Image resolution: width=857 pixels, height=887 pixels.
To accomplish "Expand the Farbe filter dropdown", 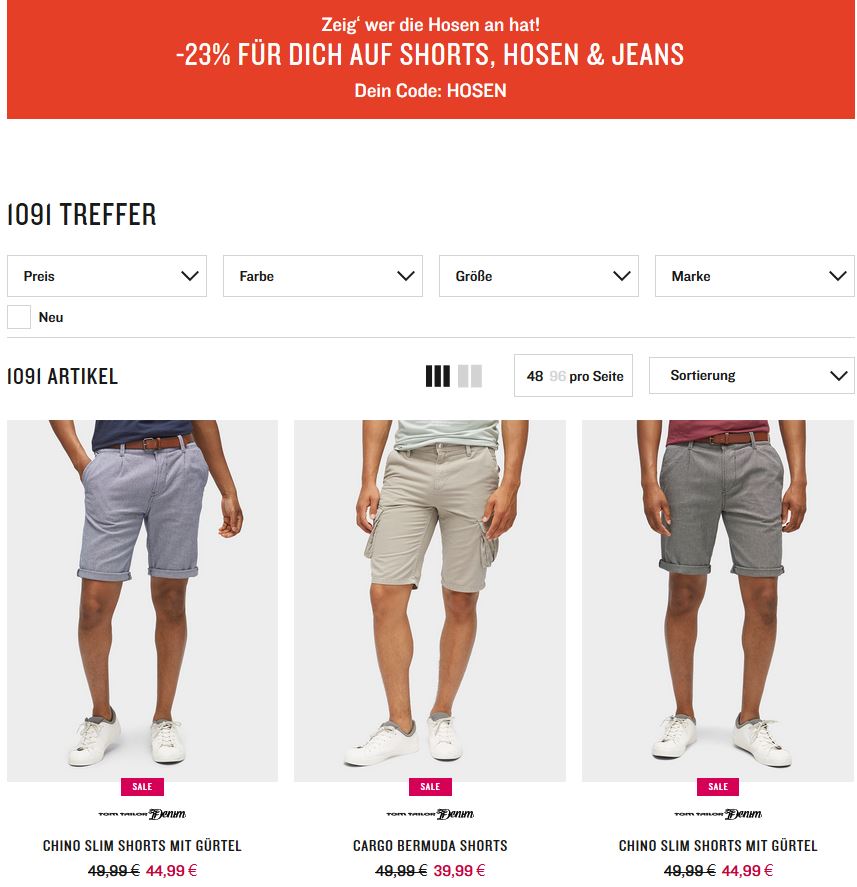I will 323,276.
